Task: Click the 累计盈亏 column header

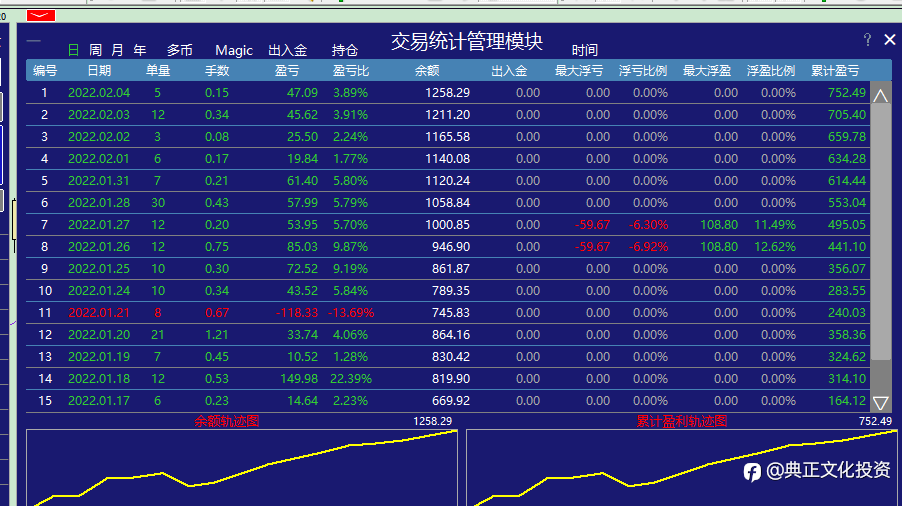Action: point(835,71)
